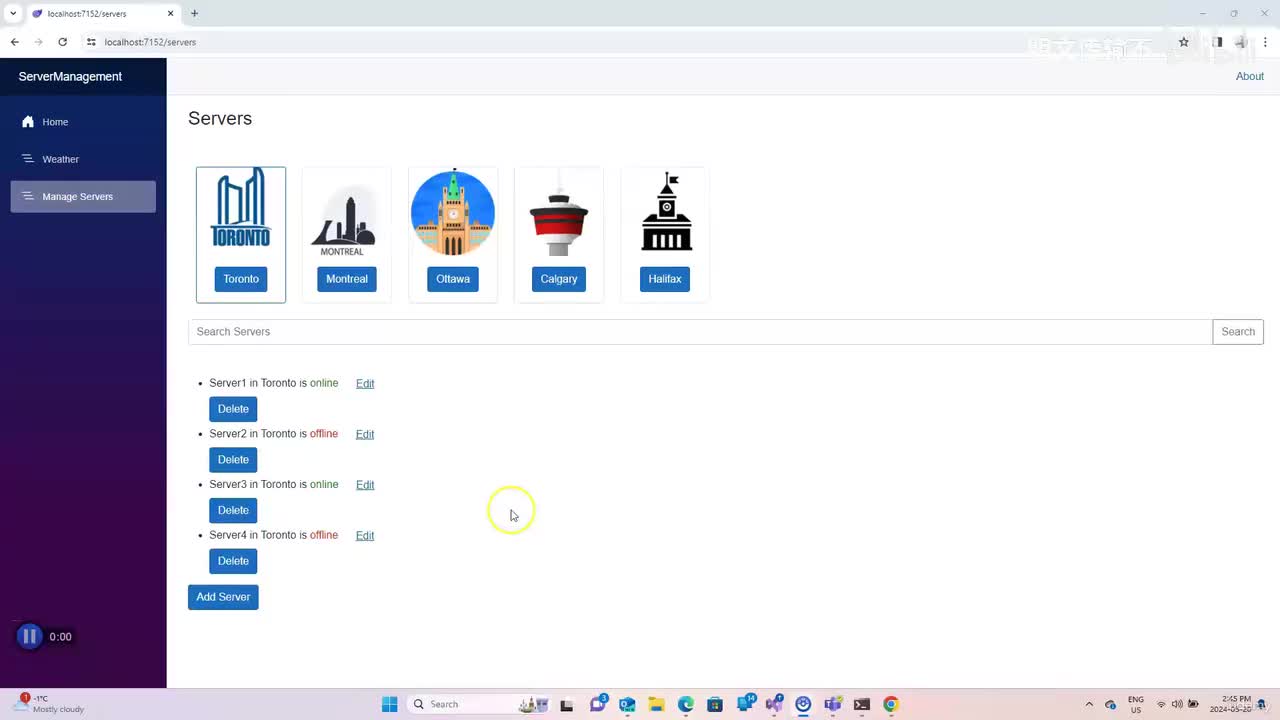1280x720 pixels.
Task: Click the "Server4 in Toronto is offline" text
Action: (x=274, y=535)
